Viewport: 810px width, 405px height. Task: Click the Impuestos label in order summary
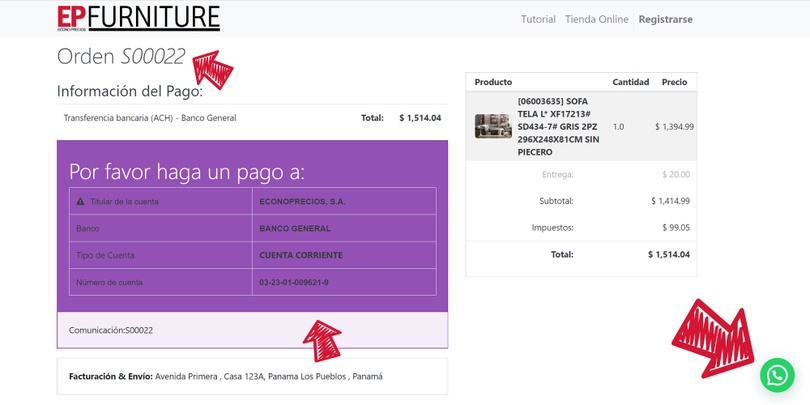click(553, 227)
